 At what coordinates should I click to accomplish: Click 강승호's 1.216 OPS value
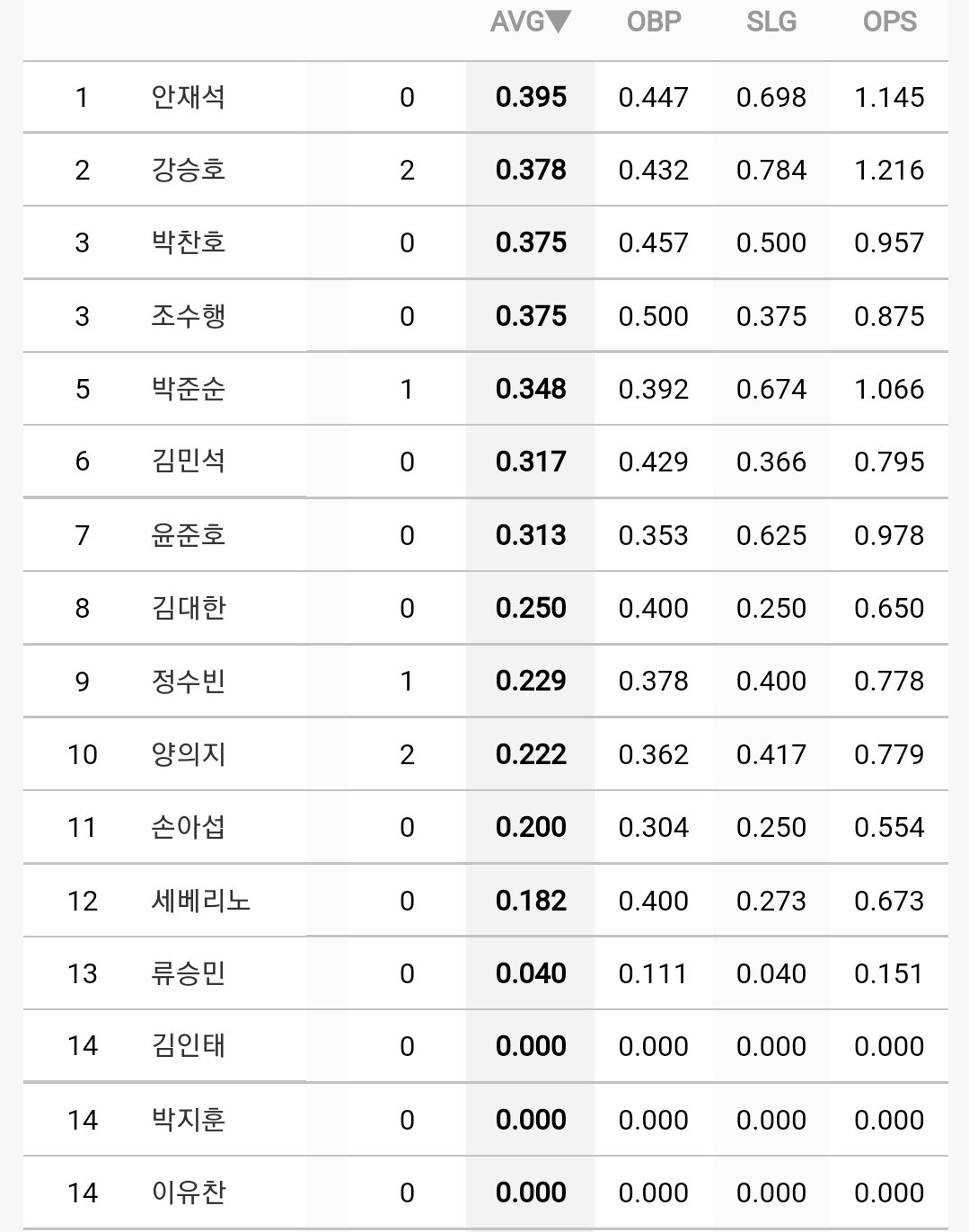click(x=889, y=170)
